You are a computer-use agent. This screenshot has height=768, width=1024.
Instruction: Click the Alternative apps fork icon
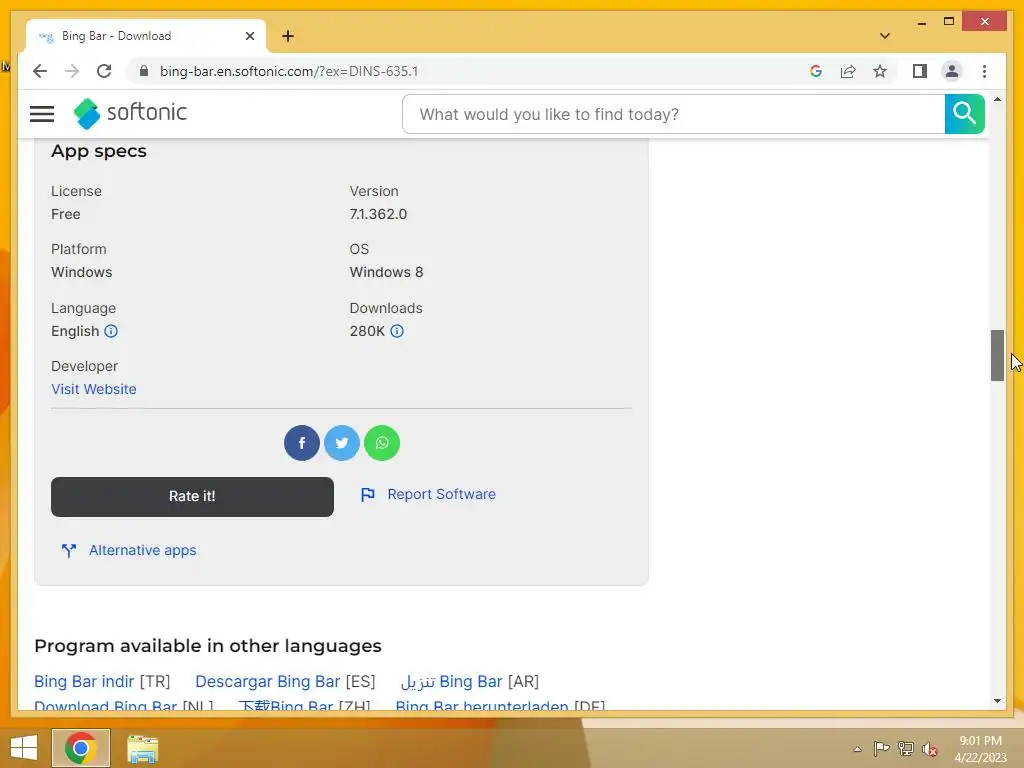pyautogui.click(x=69, y=551)
